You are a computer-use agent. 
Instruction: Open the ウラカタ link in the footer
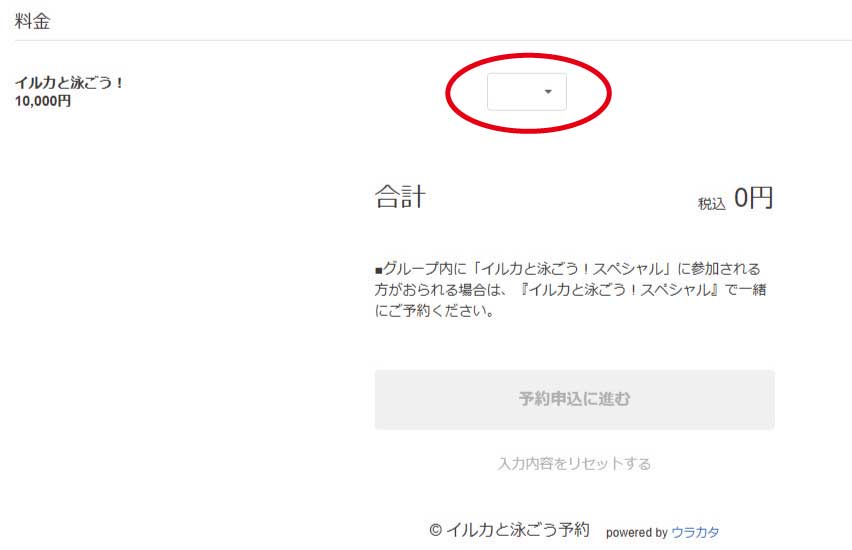[x=695, y=532]
